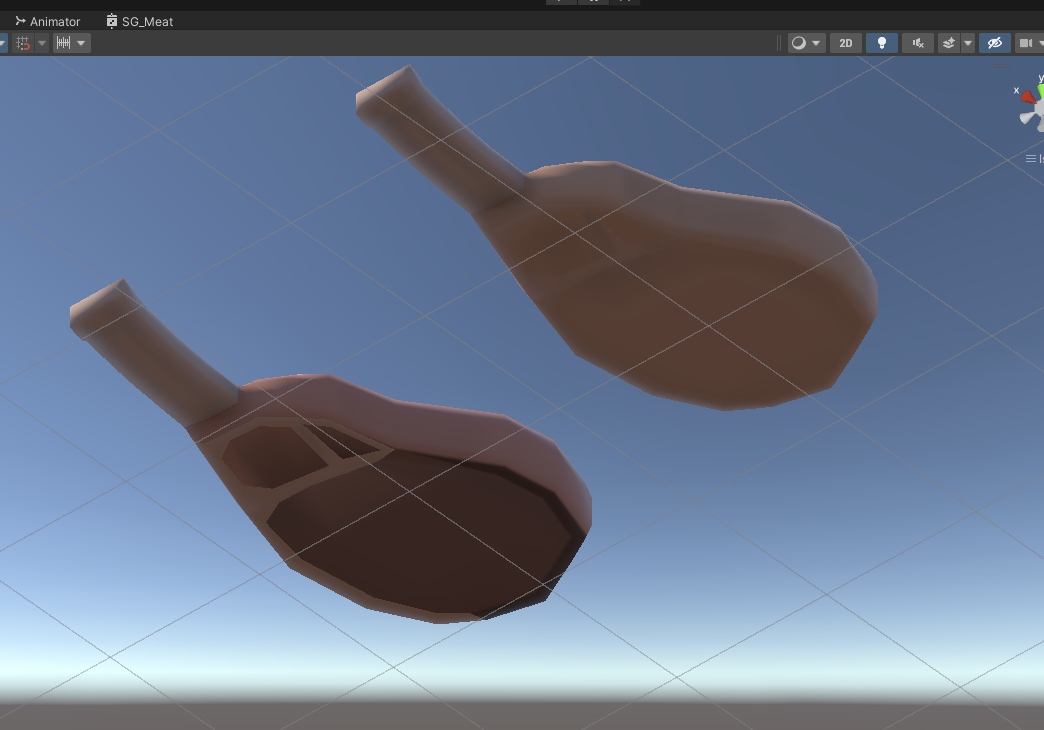Disable scene lighting with lightbulb toggle

coord(881,43)
